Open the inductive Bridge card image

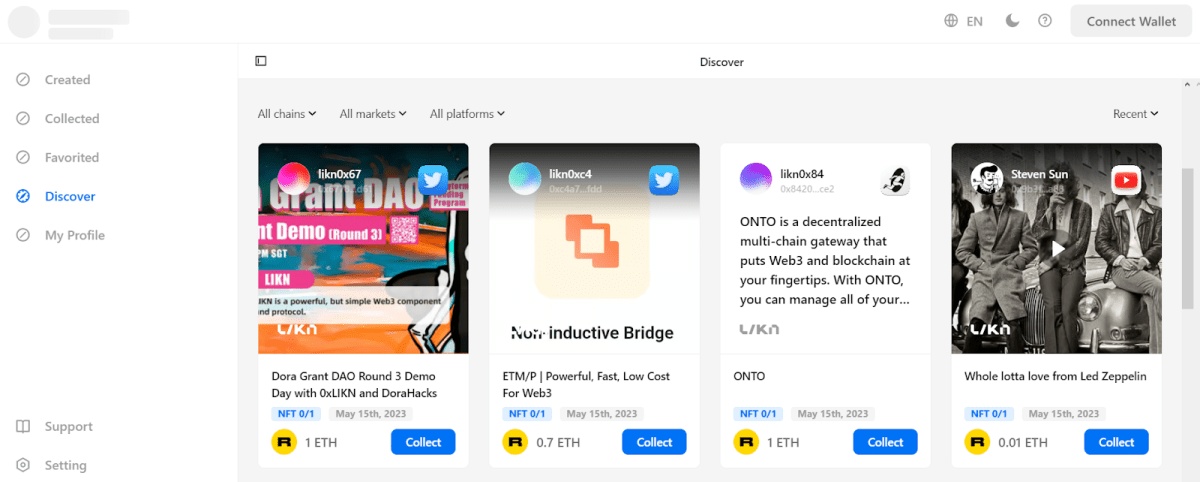pos(594,248)
